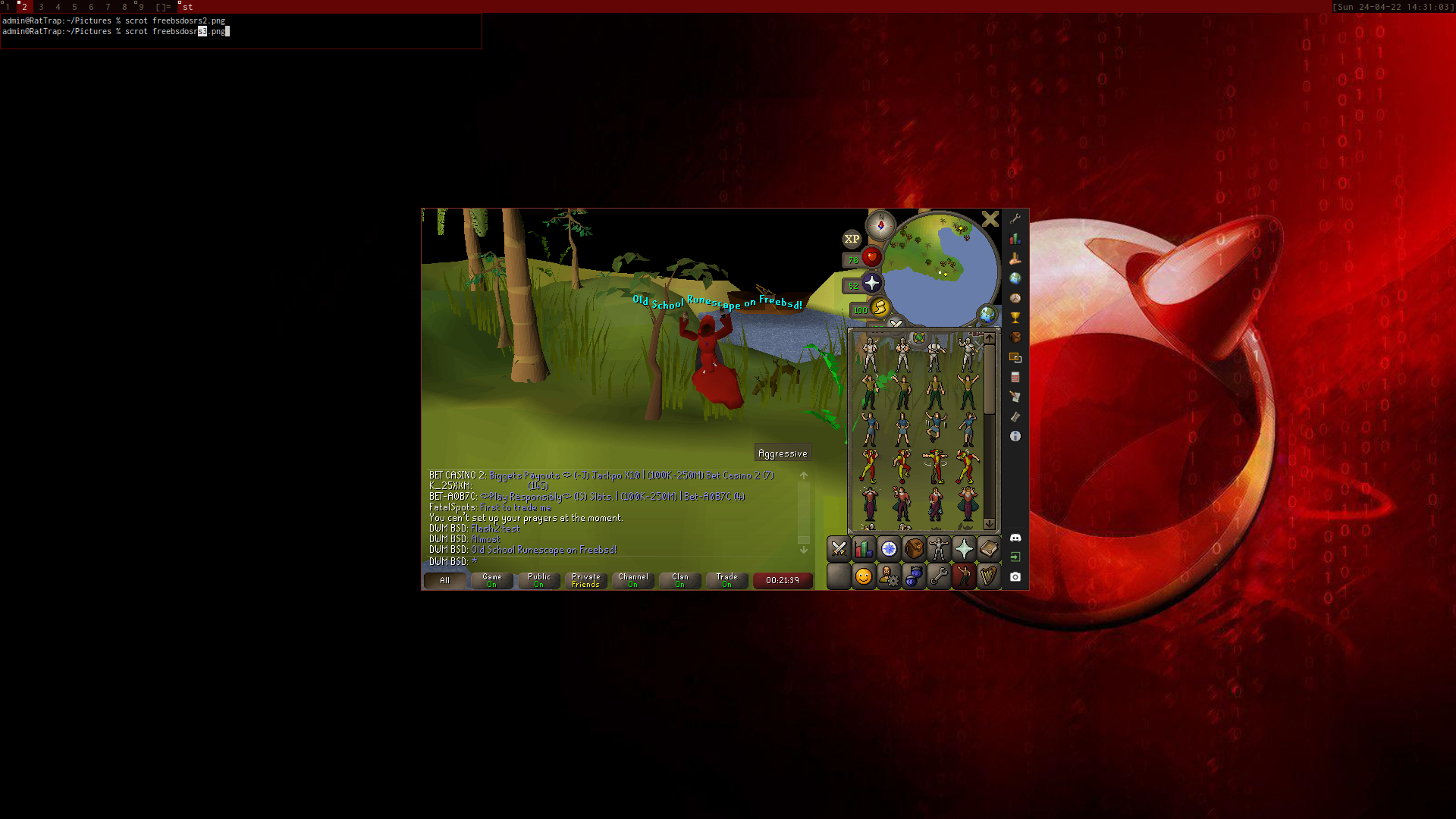Toggle run with the Run energy orb

point(880,308)
